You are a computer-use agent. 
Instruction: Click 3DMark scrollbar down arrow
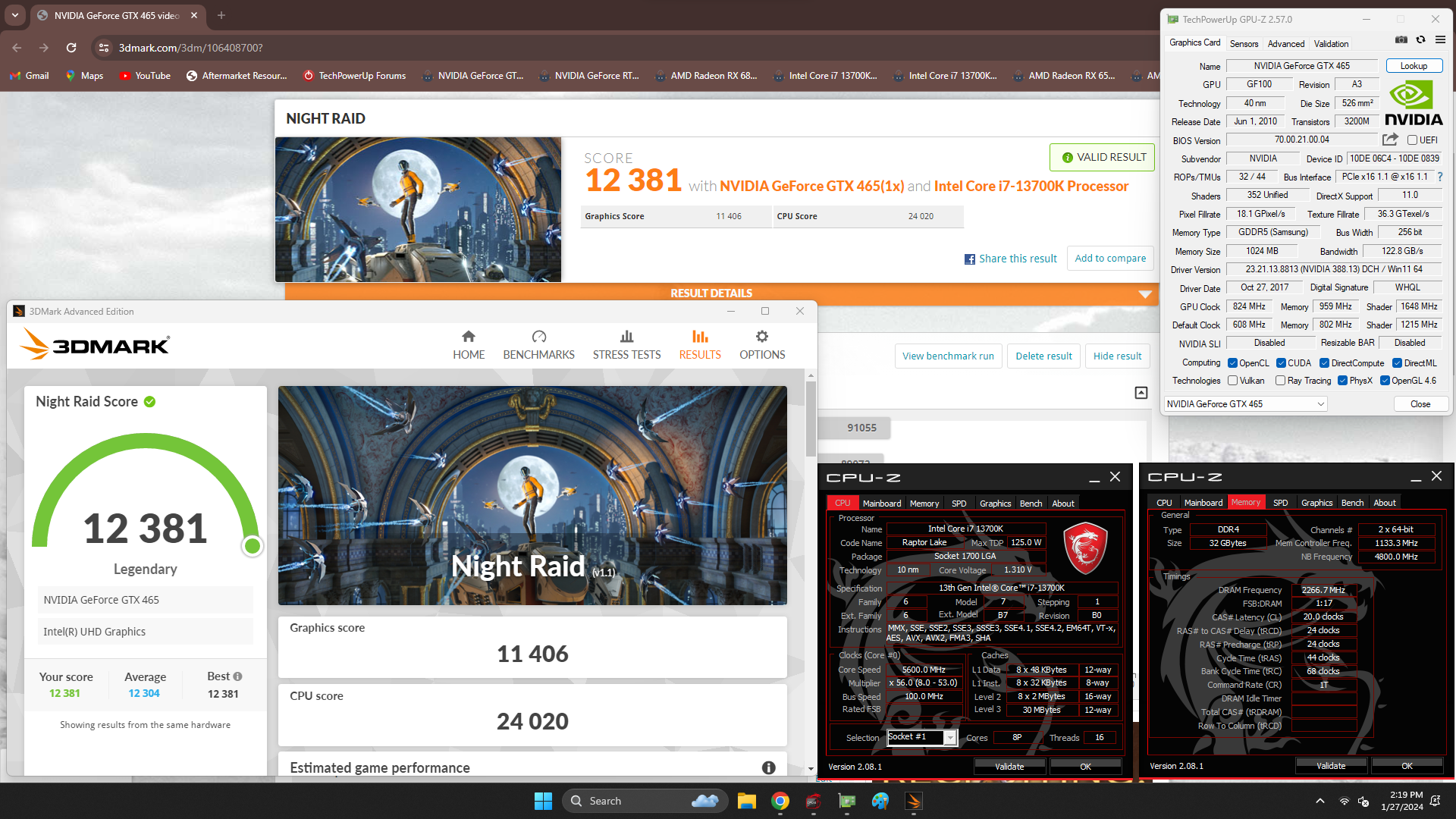click(x=811, y=769)
